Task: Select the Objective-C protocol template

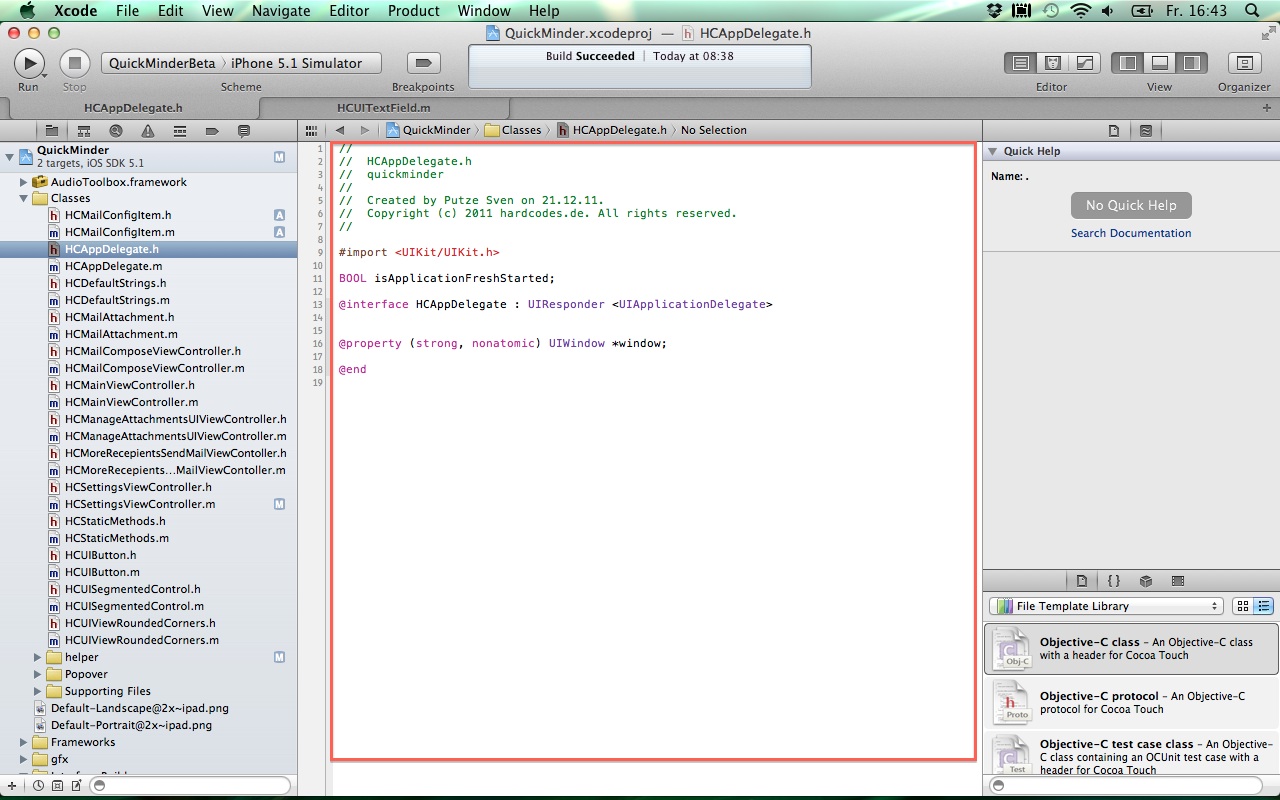Action: [x=1131, y=703]
